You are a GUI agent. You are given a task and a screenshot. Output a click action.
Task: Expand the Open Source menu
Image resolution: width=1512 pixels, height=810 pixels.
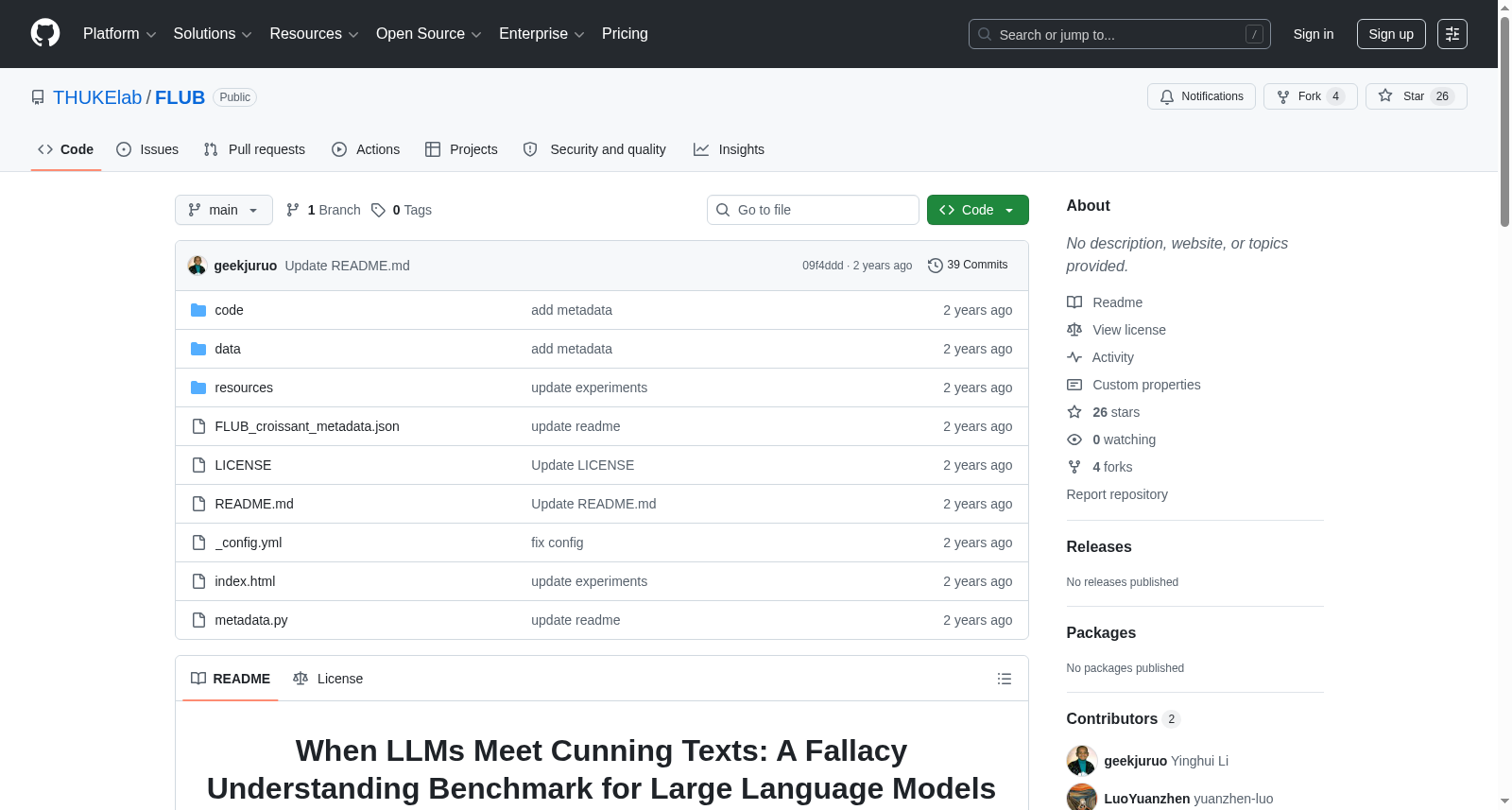point(428,34)
